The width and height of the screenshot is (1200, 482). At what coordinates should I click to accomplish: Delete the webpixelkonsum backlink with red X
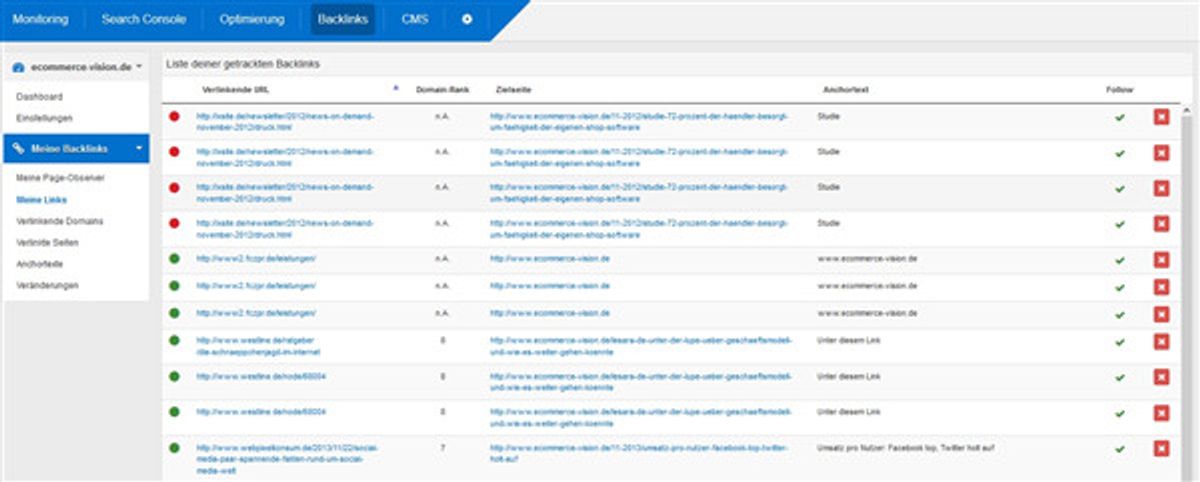(1161, 448)
